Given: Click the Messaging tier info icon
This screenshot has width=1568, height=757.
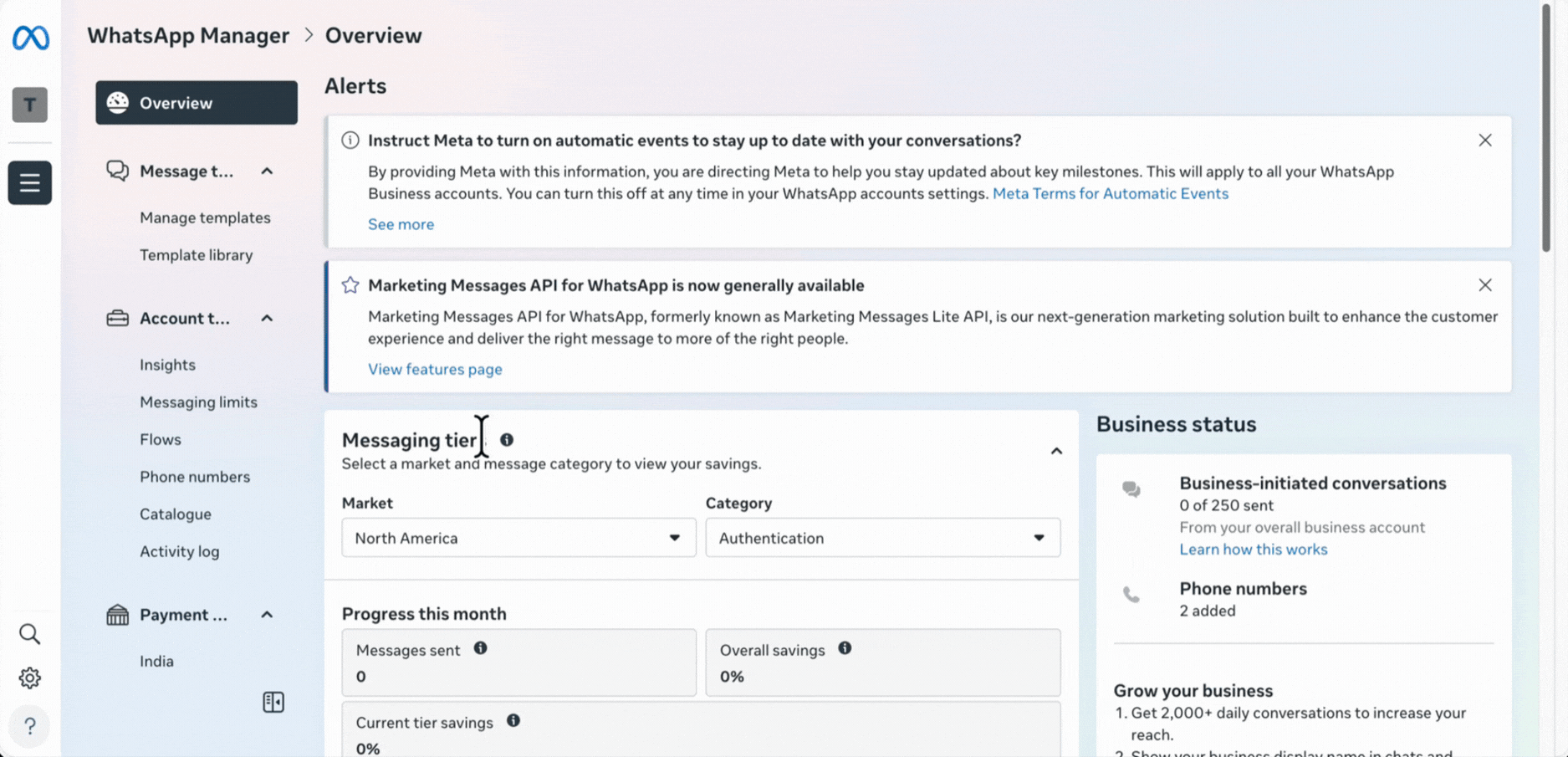Looking at the screenshot, I should [507, 439].
